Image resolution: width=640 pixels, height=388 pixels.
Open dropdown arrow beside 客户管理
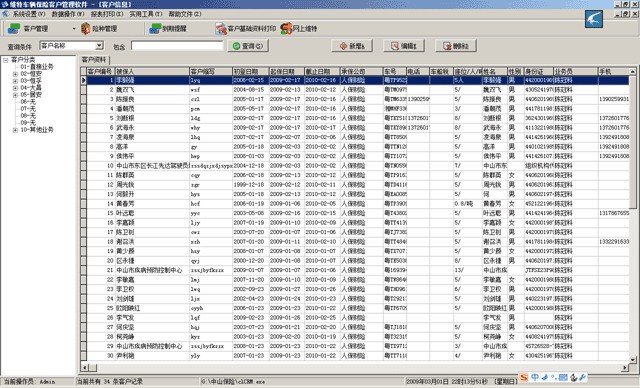74,29
